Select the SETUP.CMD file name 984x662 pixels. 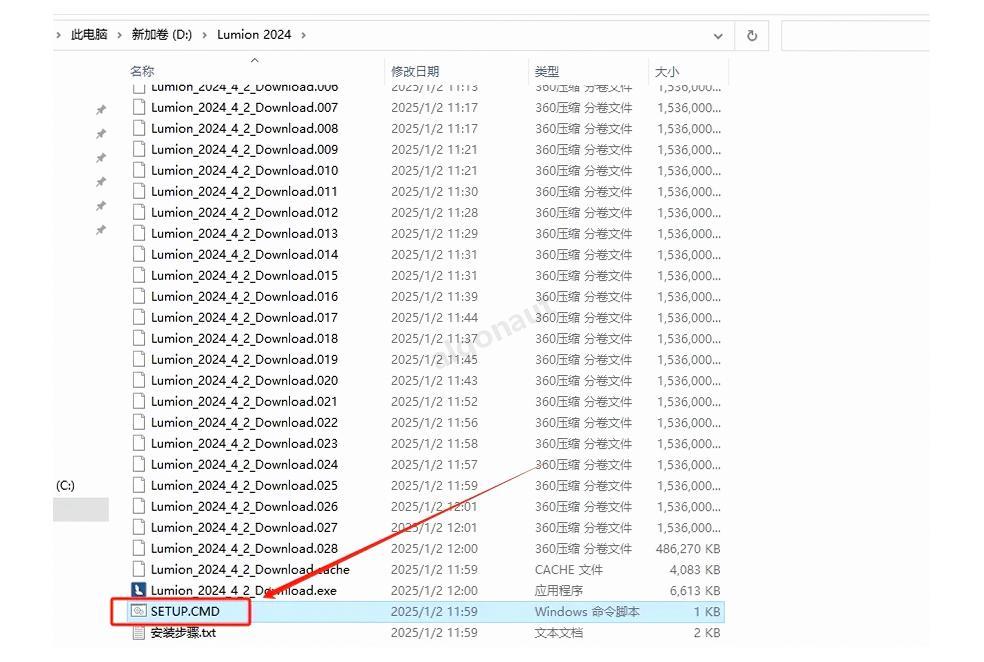pos(185,611)
